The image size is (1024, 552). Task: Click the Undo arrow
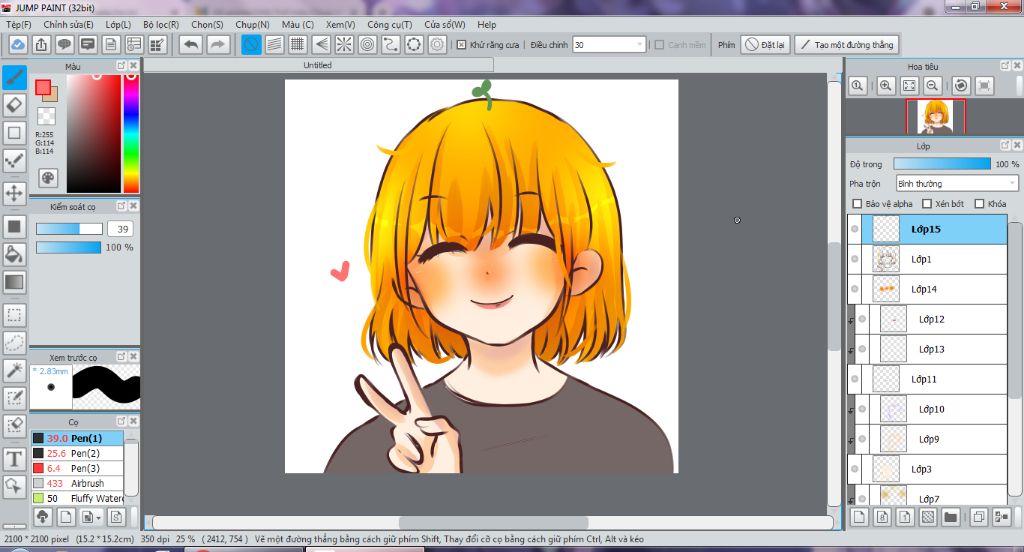[x=191, y=44]
